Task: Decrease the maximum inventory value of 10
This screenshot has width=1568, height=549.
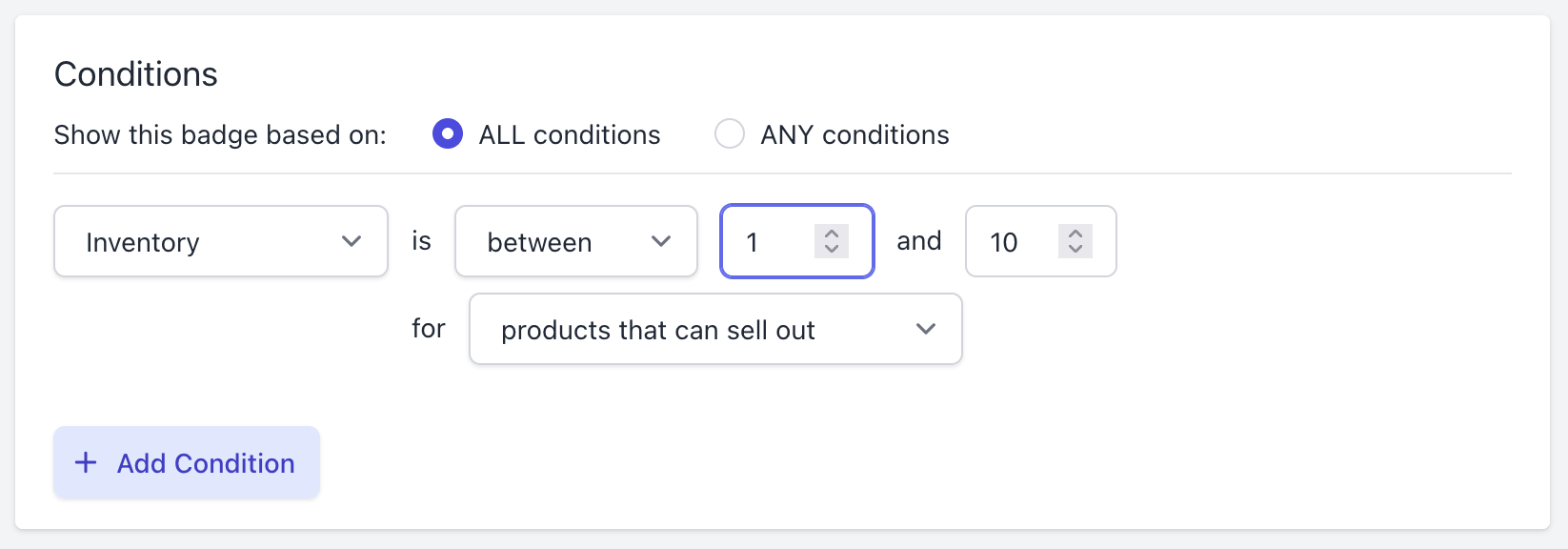Action: tap(1075, 250)
